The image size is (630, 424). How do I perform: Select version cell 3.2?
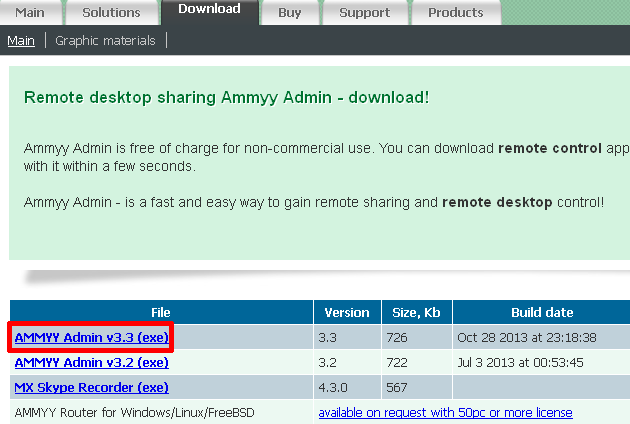click(347, 363)
